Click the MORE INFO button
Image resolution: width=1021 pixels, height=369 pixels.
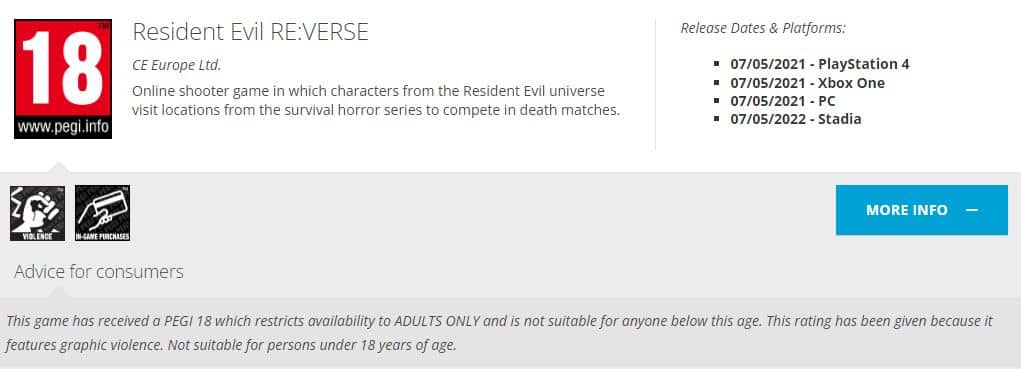[x=921, y=210]
